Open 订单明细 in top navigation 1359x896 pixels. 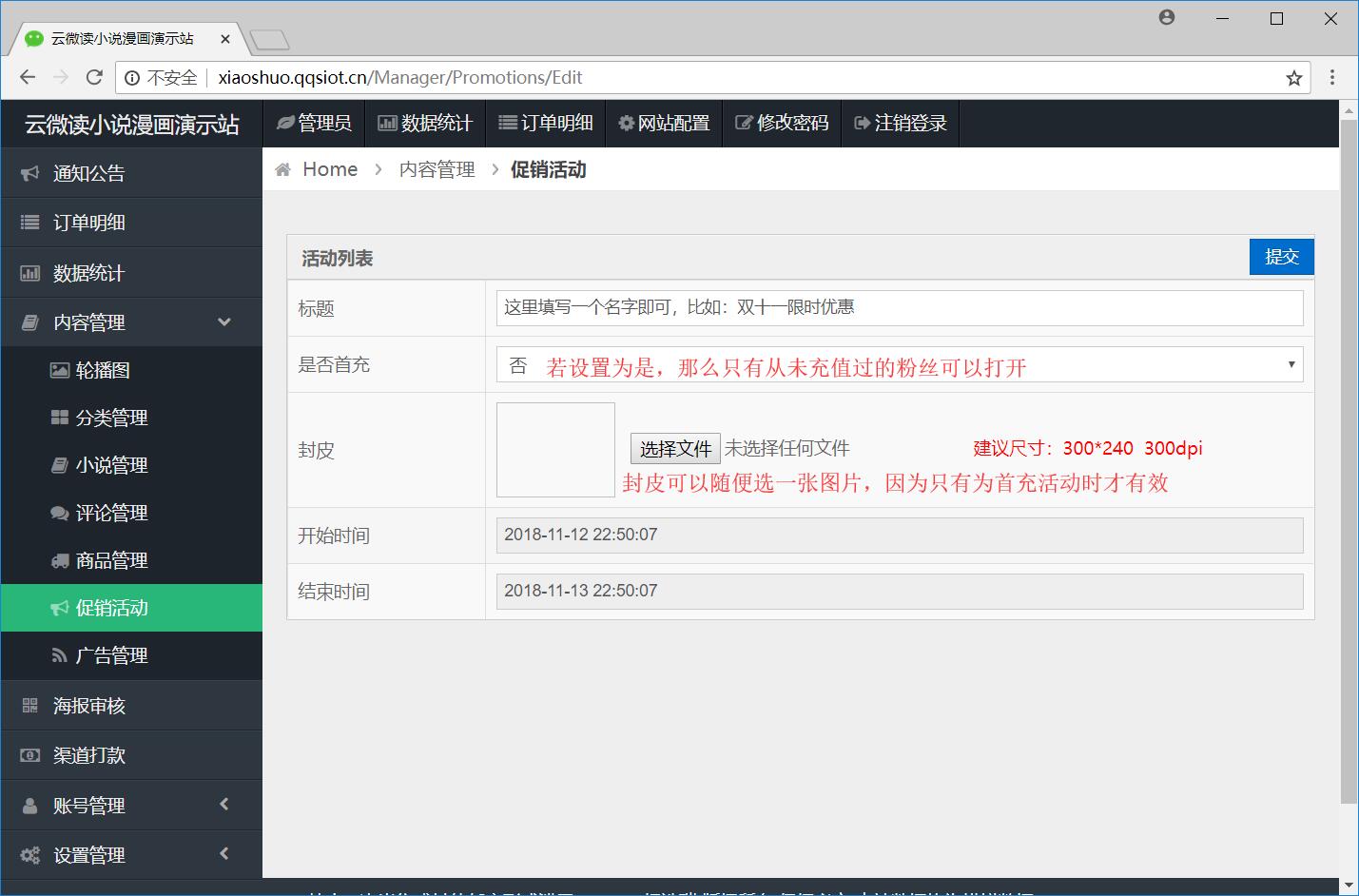[x=546, y=123]
